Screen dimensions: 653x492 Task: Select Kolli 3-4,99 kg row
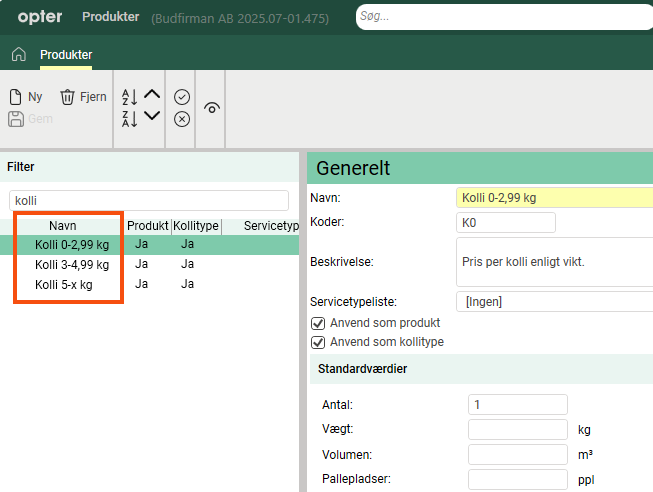(x=72, y=264)
